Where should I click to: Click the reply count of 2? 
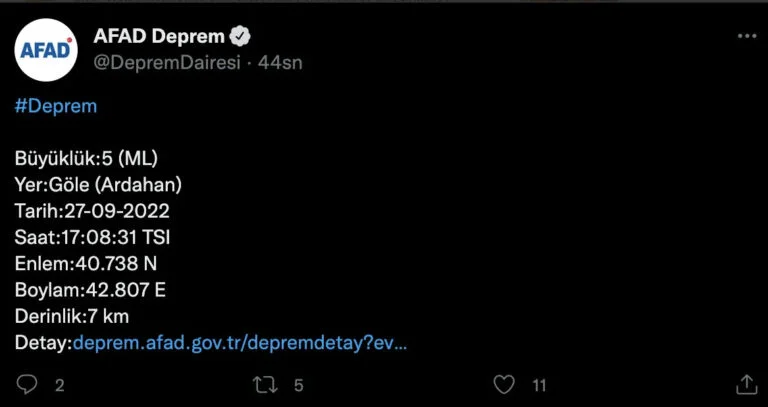coord(60,385)
